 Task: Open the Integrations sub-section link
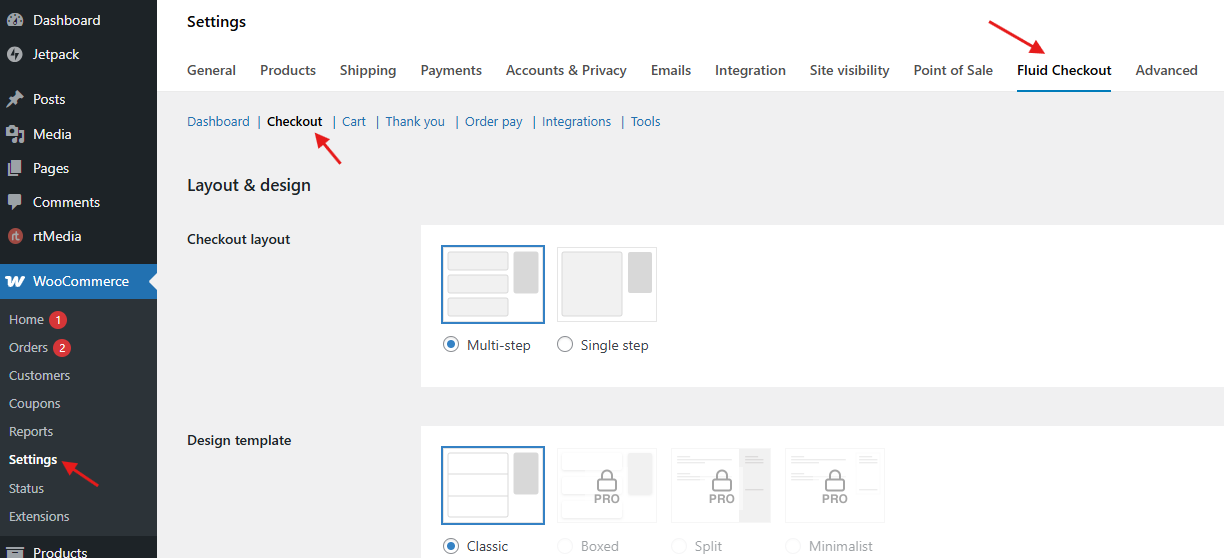point(576,121)
